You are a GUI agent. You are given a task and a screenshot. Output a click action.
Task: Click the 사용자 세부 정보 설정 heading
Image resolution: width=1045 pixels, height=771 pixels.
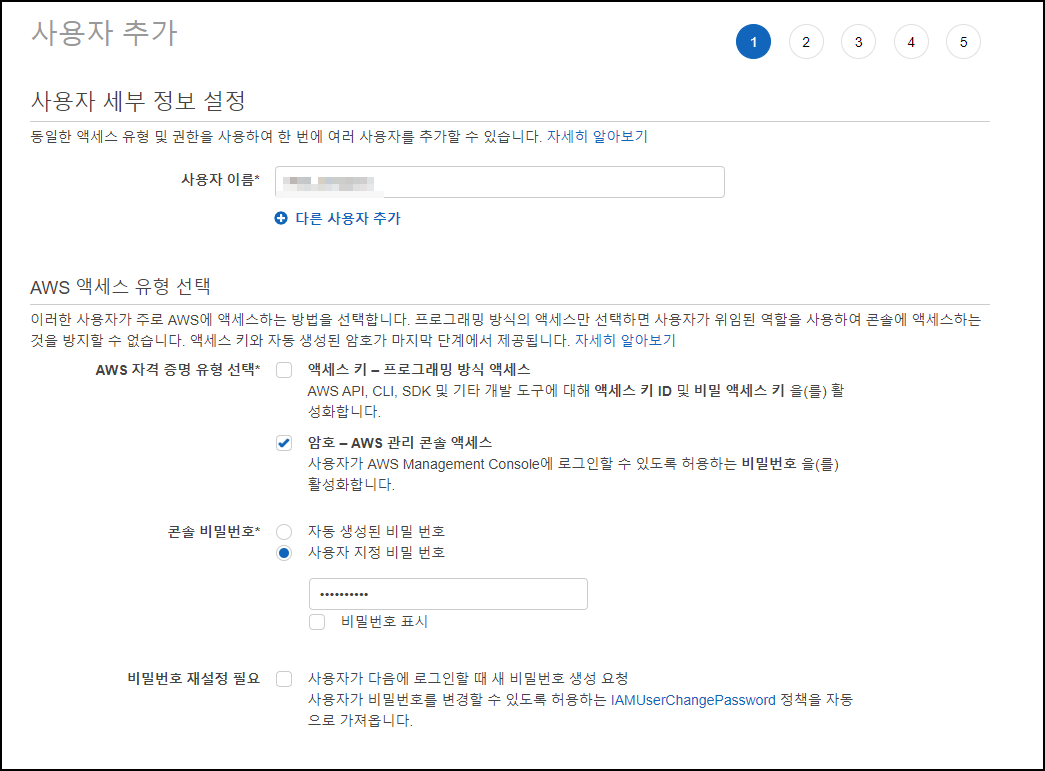[139, 101]
